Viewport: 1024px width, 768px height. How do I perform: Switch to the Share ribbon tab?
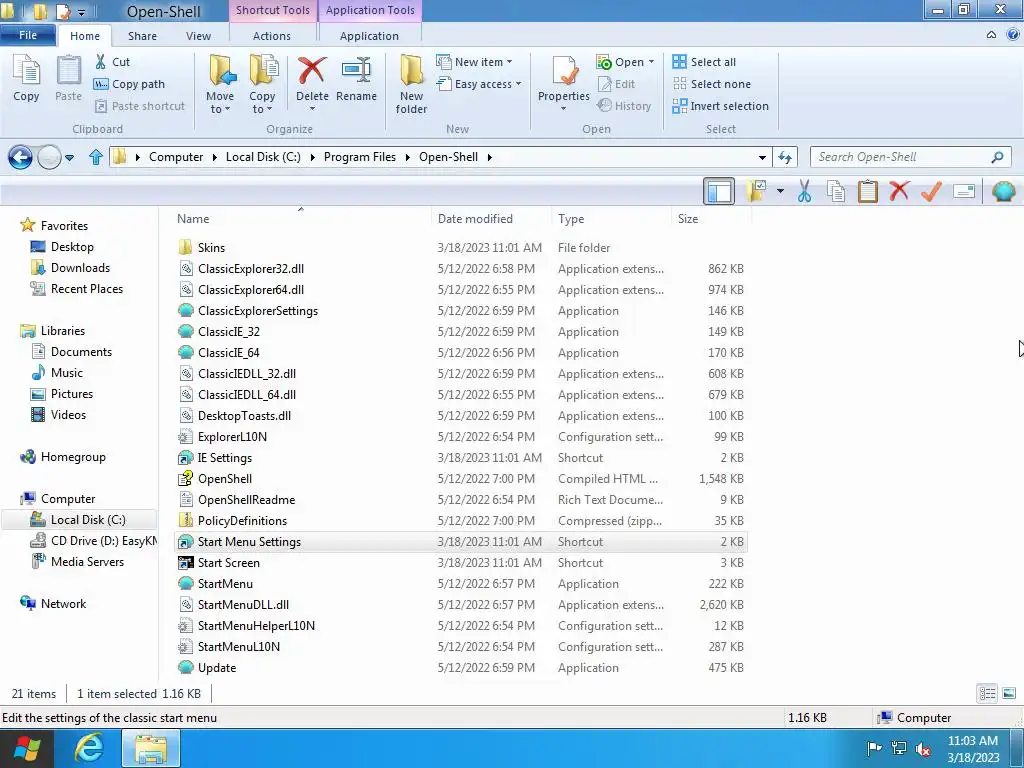point(142,36)
